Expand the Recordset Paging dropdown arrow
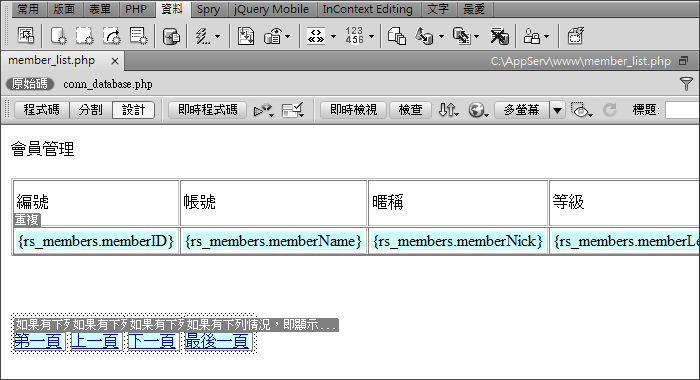This screenshot has width=700, height=380. (333, 37)
